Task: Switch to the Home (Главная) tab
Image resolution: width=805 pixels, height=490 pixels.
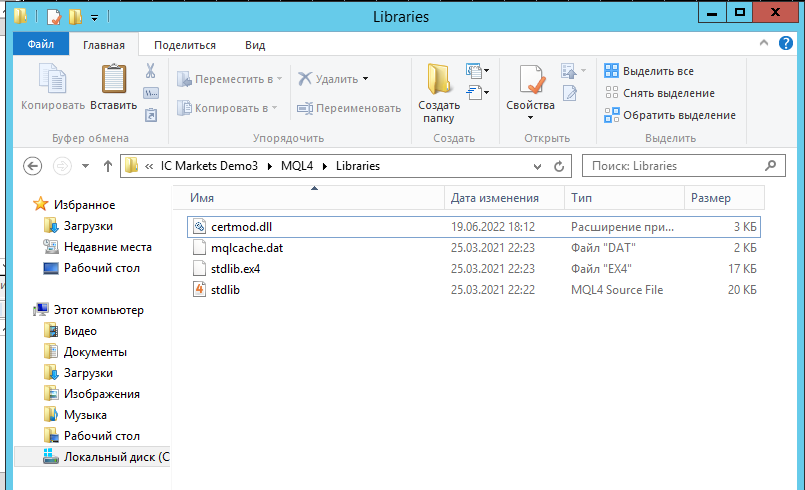Action: pyautogui.click(x=104, y=45)
